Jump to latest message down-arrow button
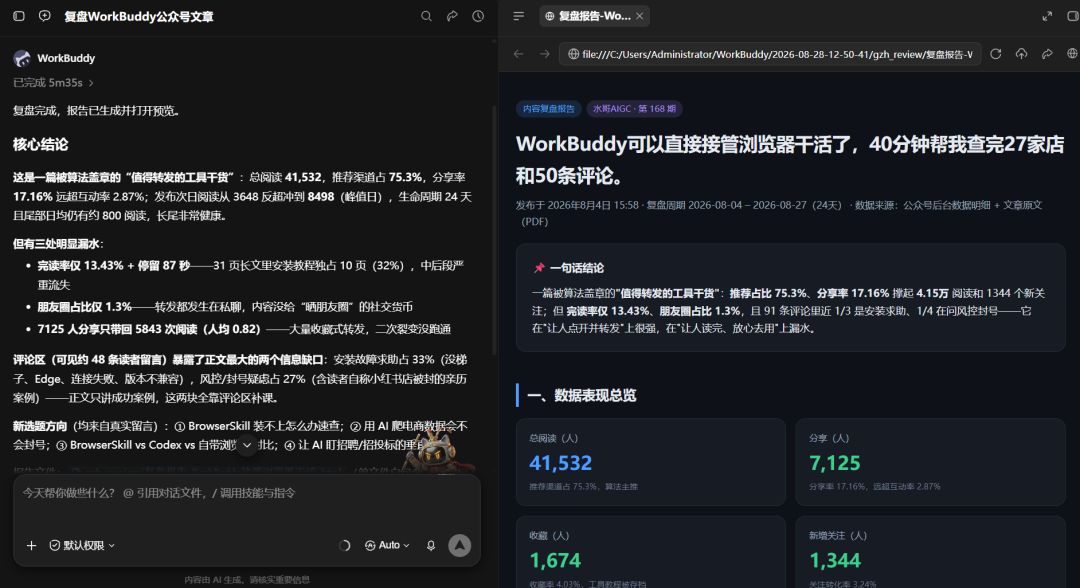 point(247,445)
